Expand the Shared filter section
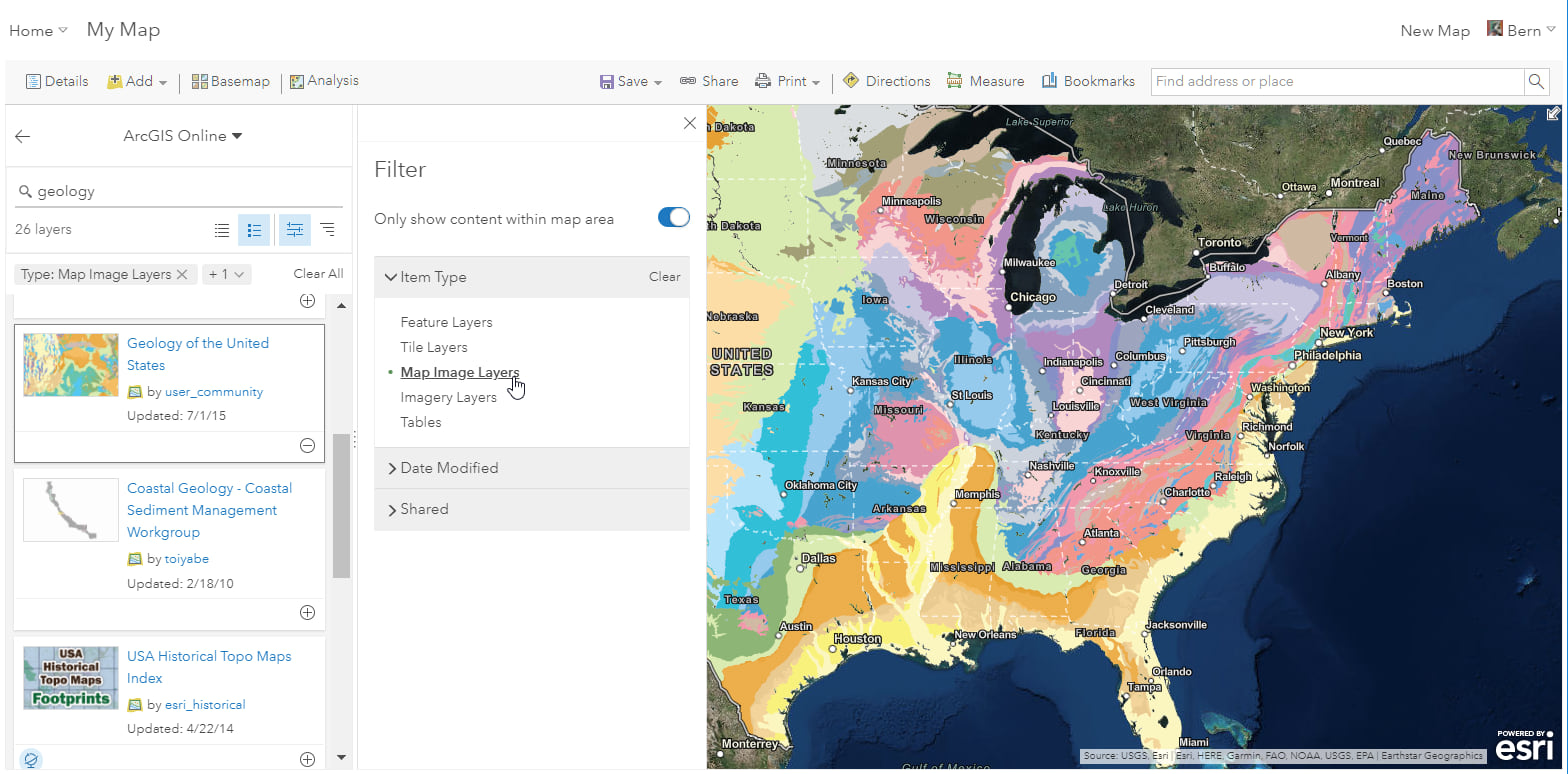 pos(417,509)
